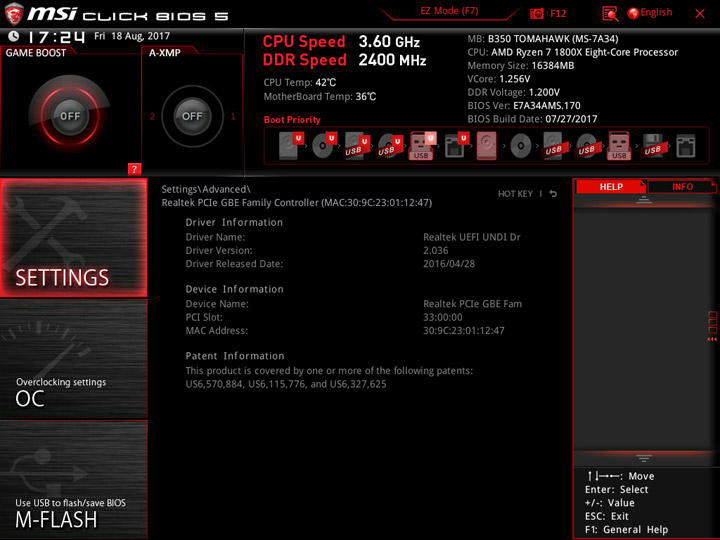
Task: Select the UEFI USB CD/DVD boot device
Action: tap(390, 146)
